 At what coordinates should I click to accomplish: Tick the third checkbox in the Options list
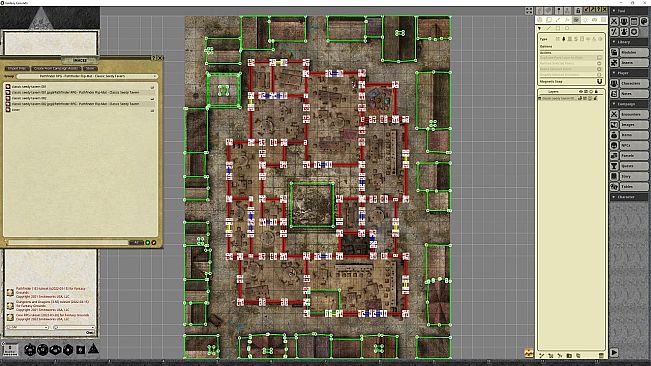click(599, 69)
